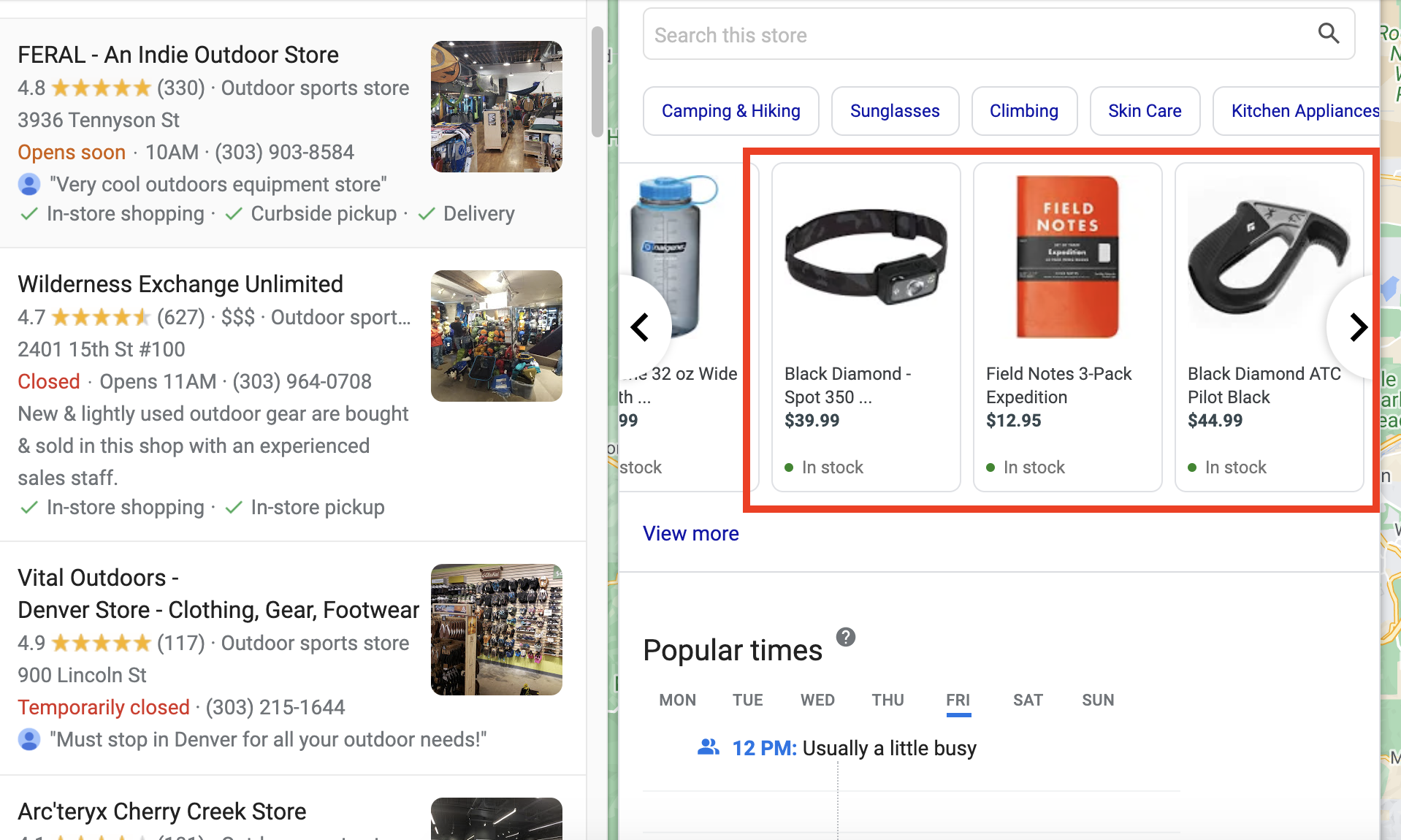Click the FERAL store photo thumbnail
This screenshot has width=1401, height=840.
pyautogui.click(x=496, y=107)
